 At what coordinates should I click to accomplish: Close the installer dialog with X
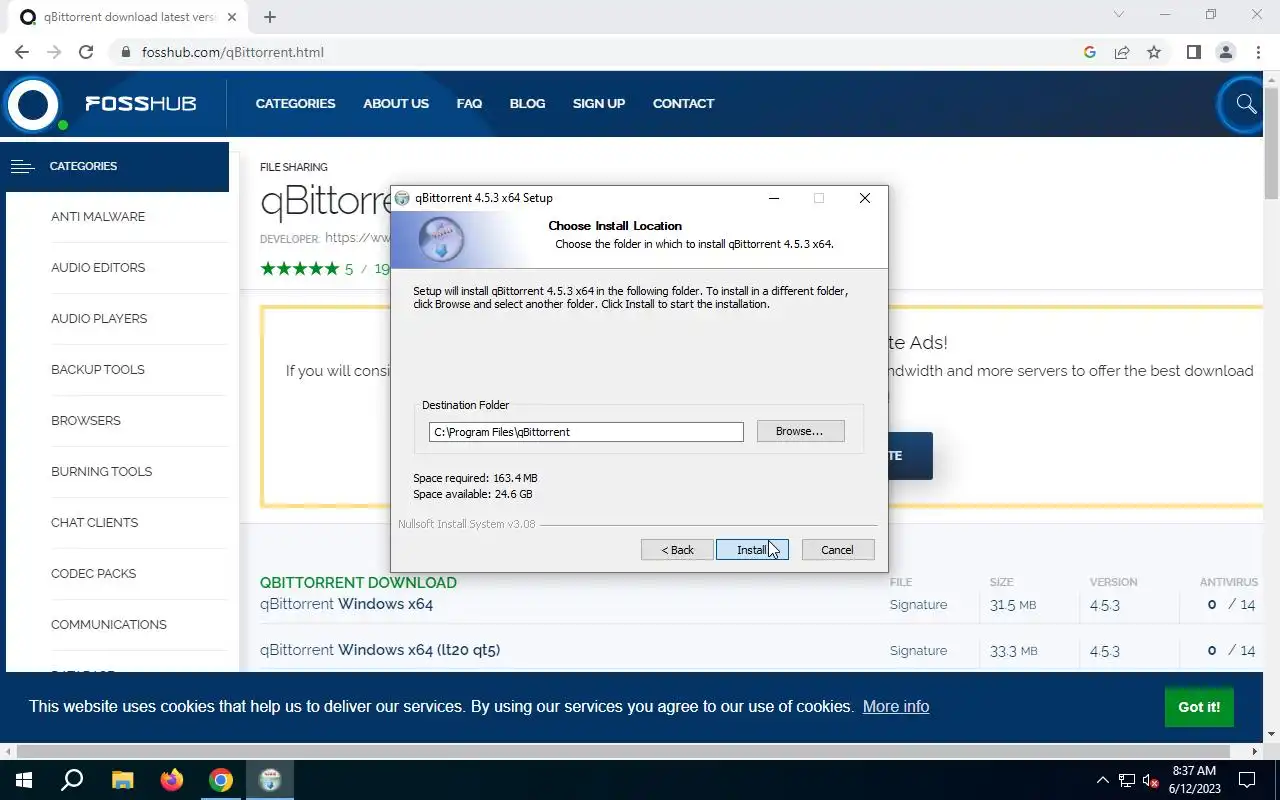click(865, 198)
